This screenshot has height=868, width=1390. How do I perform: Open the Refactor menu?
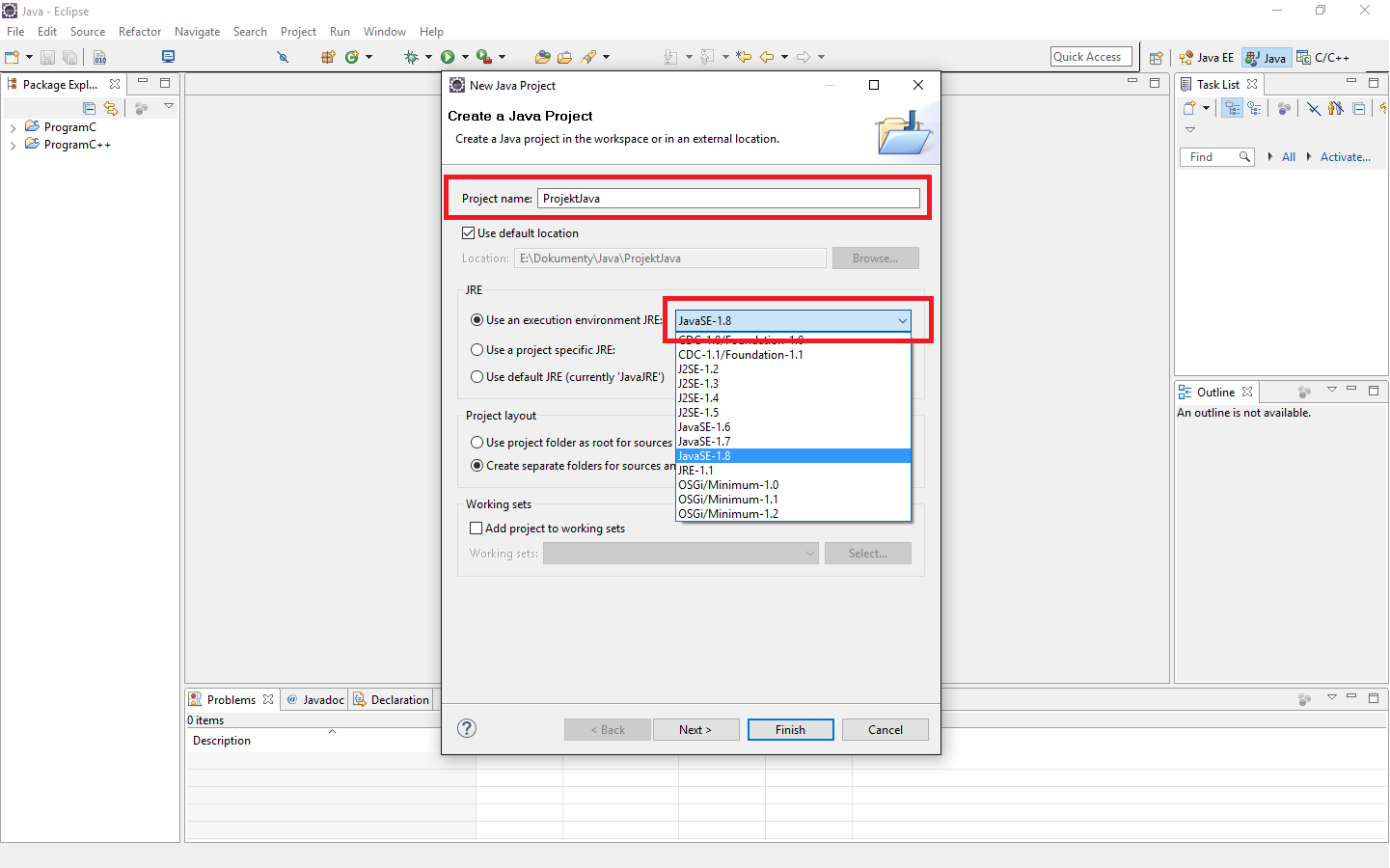click(139, 31)
